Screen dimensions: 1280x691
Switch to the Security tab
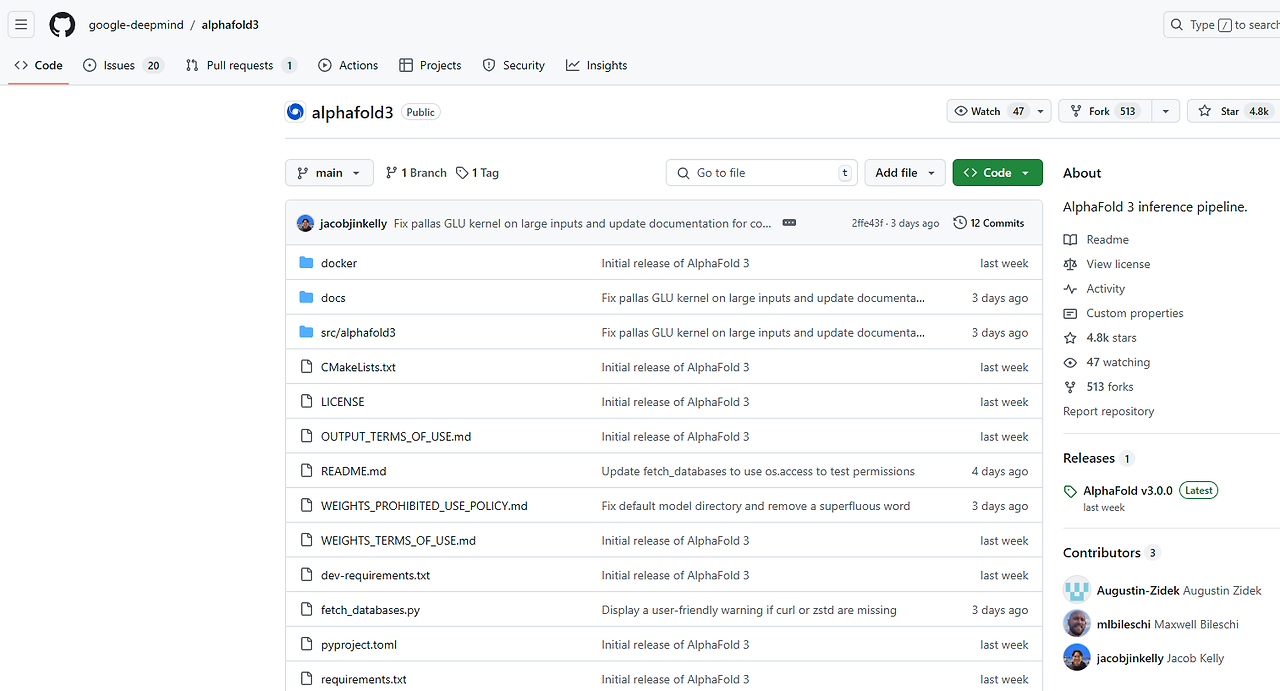click(514, 65)
